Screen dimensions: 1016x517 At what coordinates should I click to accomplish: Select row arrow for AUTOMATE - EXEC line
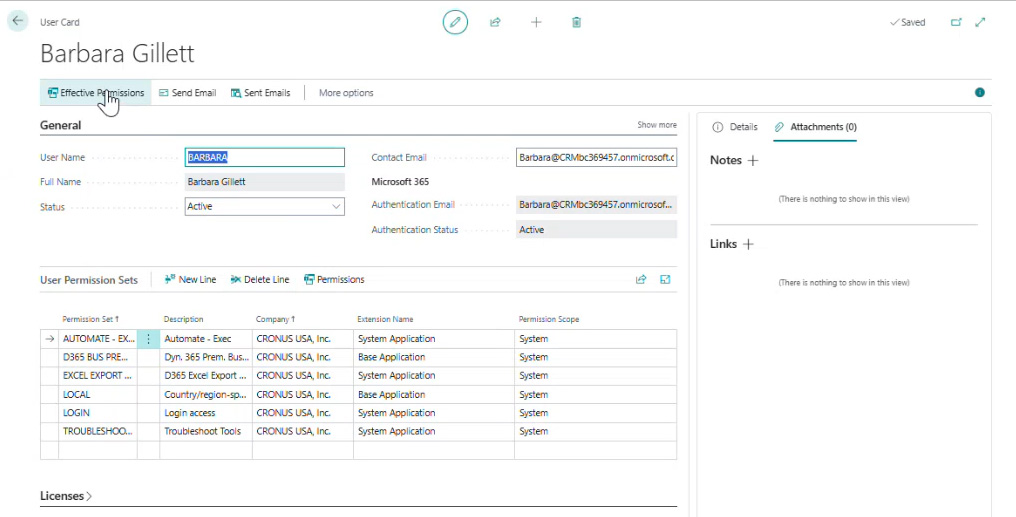[49, 339]
